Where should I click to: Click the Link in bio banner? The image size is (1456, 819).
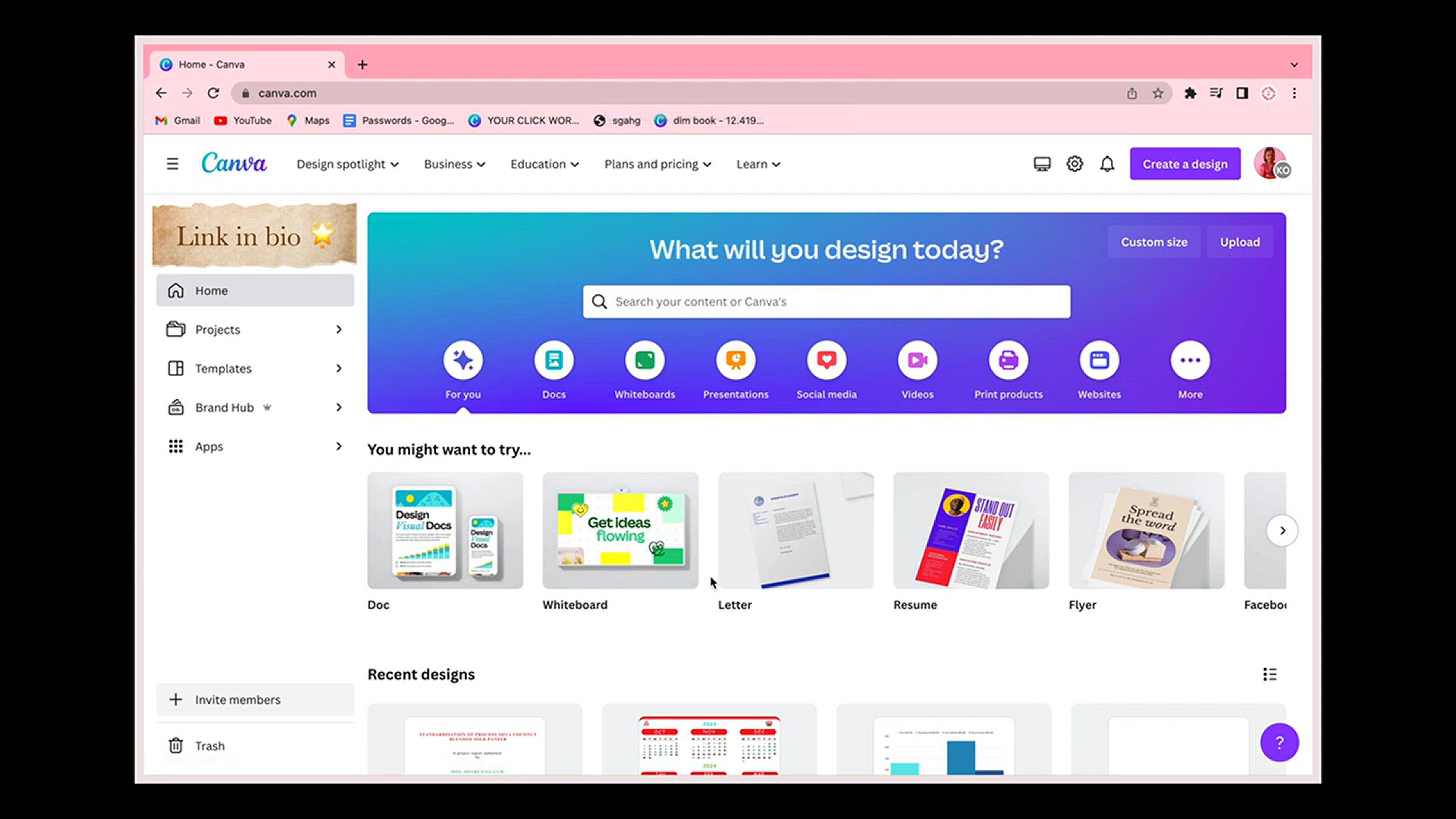pyautogui.click(x=254, y=236)
